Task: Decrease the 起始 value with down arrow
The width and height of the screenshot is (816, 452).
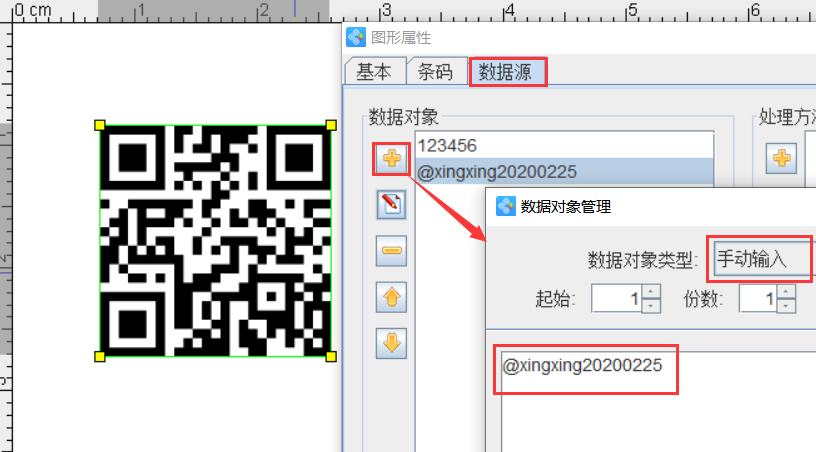Action: point(650,305)
